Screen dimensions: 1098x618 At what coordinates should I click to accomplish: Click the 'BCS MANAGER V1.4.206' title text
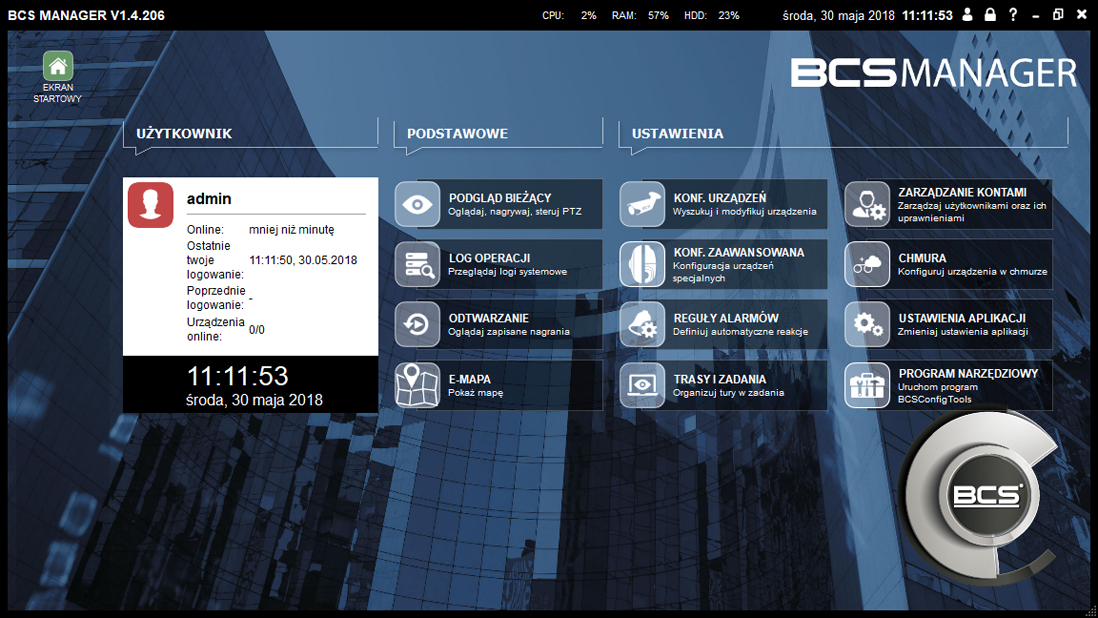(86, 15)
